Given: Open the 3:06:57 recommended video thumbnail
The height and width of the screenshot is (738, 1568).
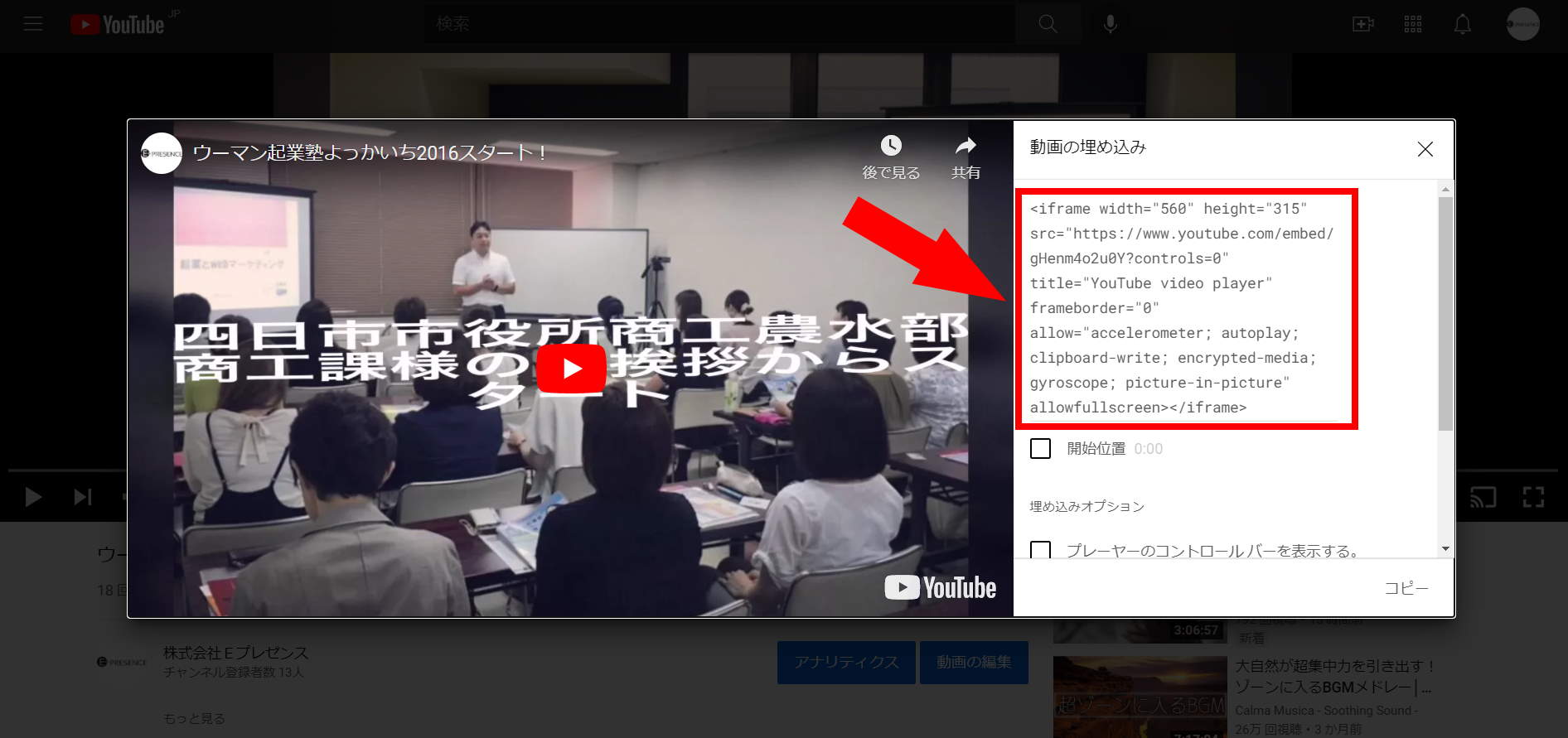Looking at the screenshot, I should point(1140,631).
